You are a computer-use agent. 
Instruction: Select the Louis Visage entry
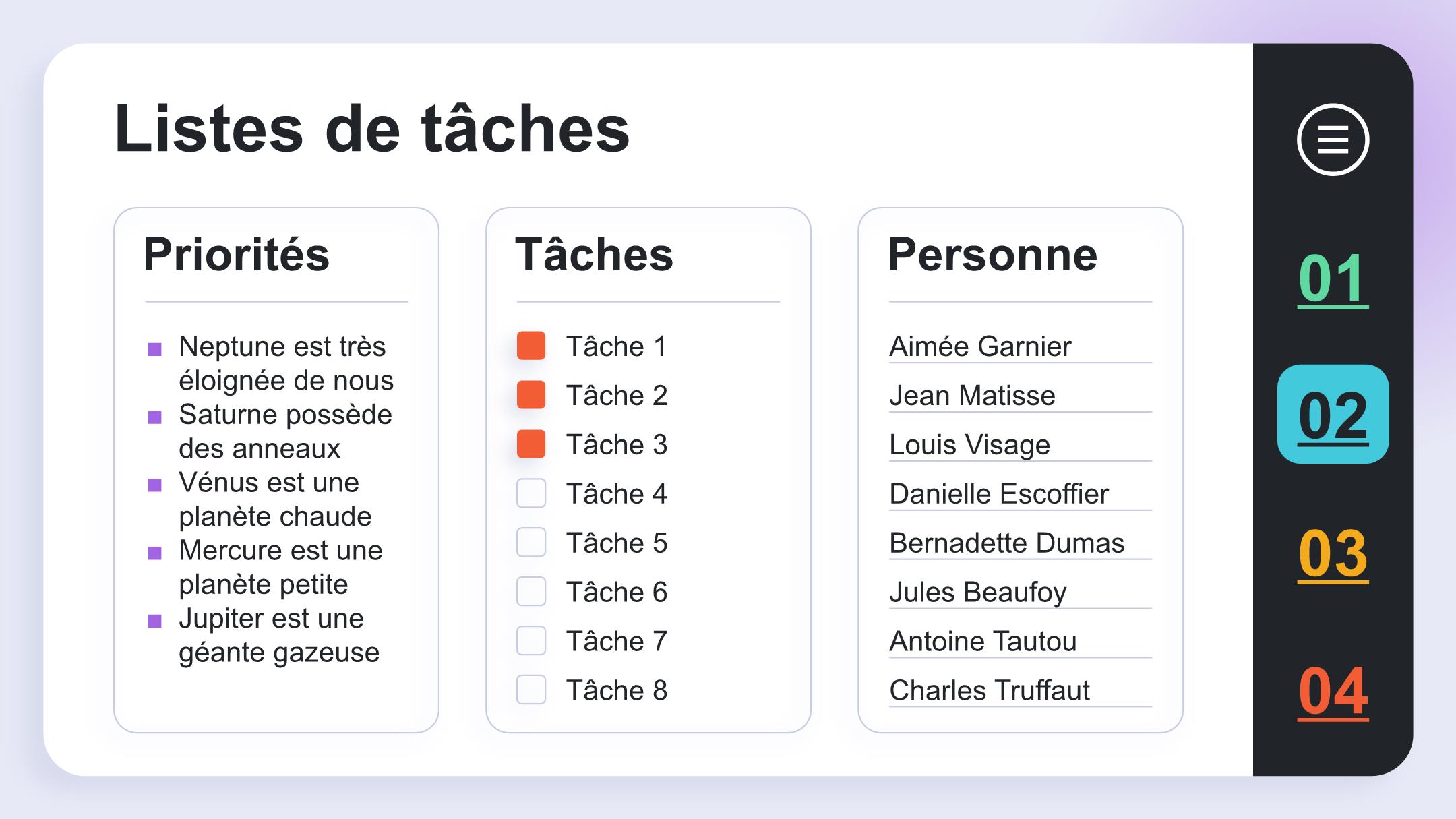pos(1021,445)
